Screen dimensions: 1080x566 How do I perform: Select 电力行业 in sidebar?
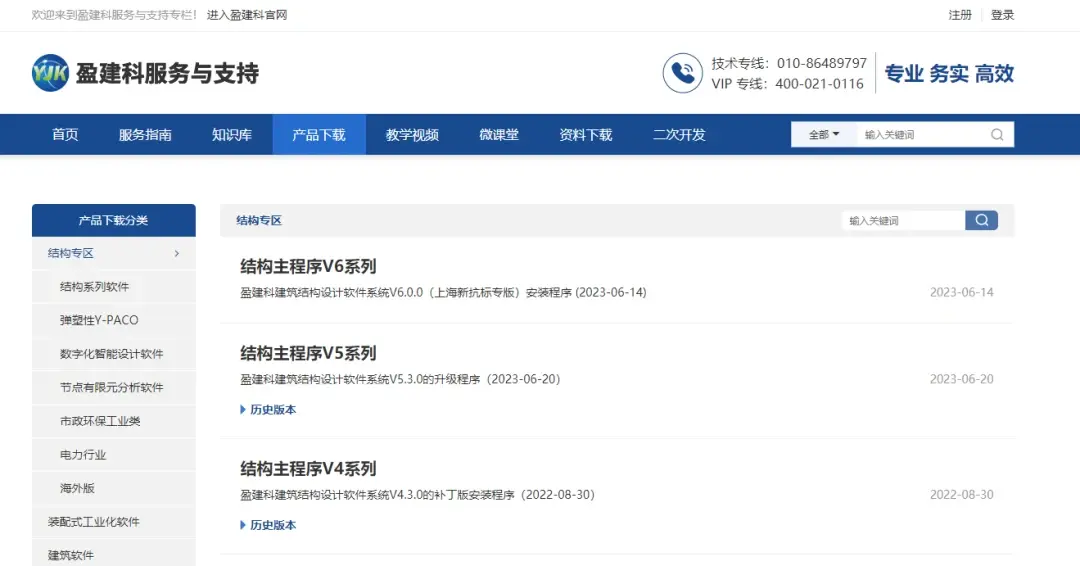[114, 455]
